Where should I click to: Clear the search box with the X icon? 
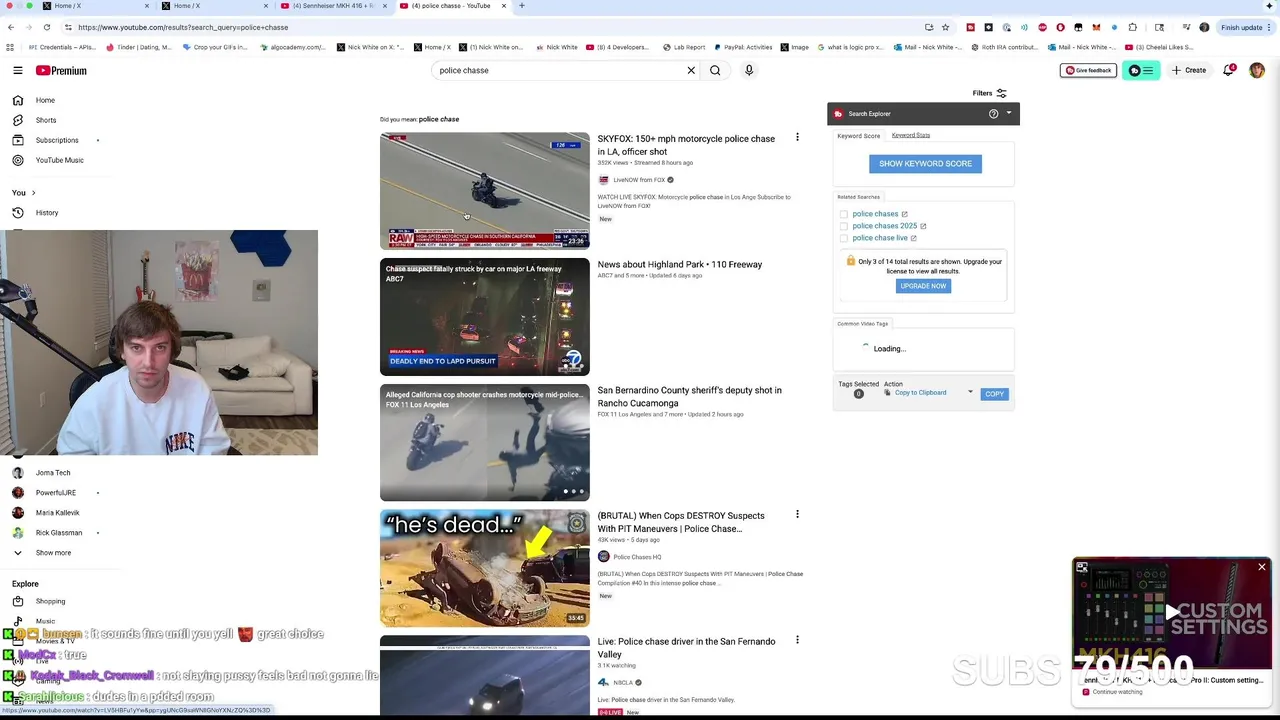point(690,70)
